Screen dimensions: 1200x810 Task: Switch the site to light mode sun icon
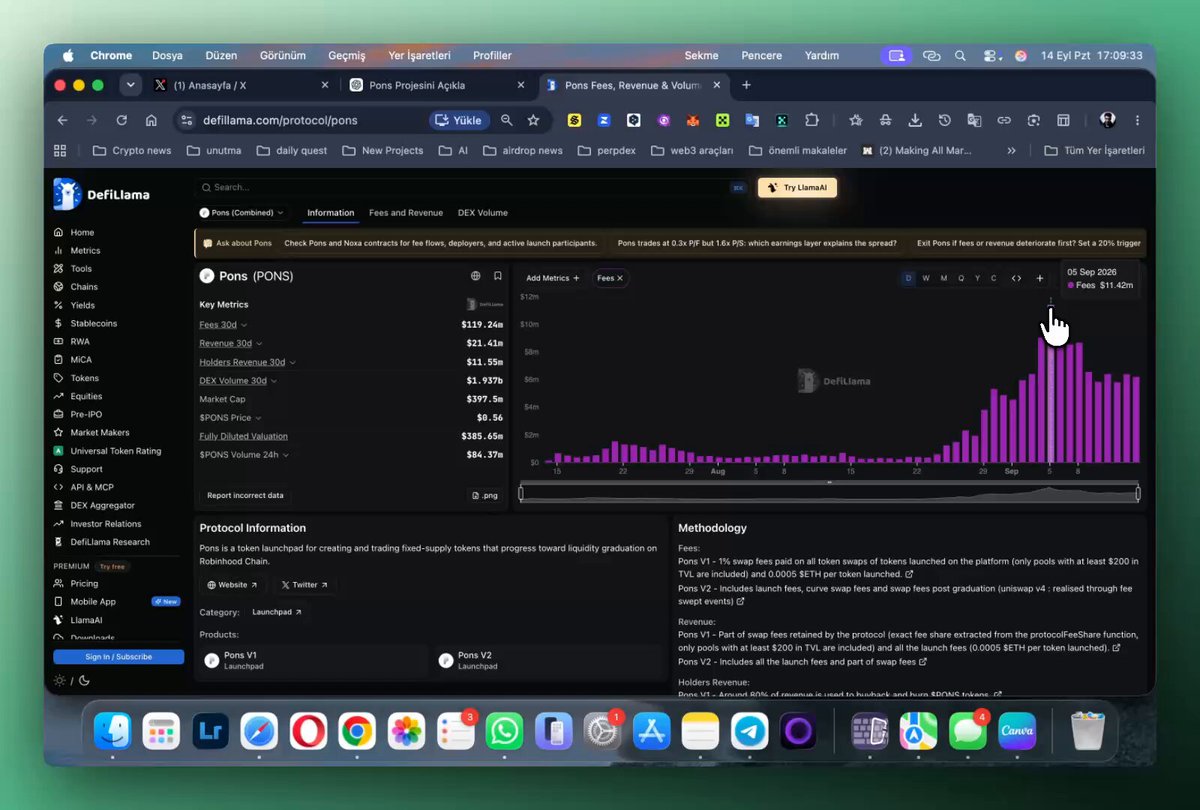(x=60, y=681)
